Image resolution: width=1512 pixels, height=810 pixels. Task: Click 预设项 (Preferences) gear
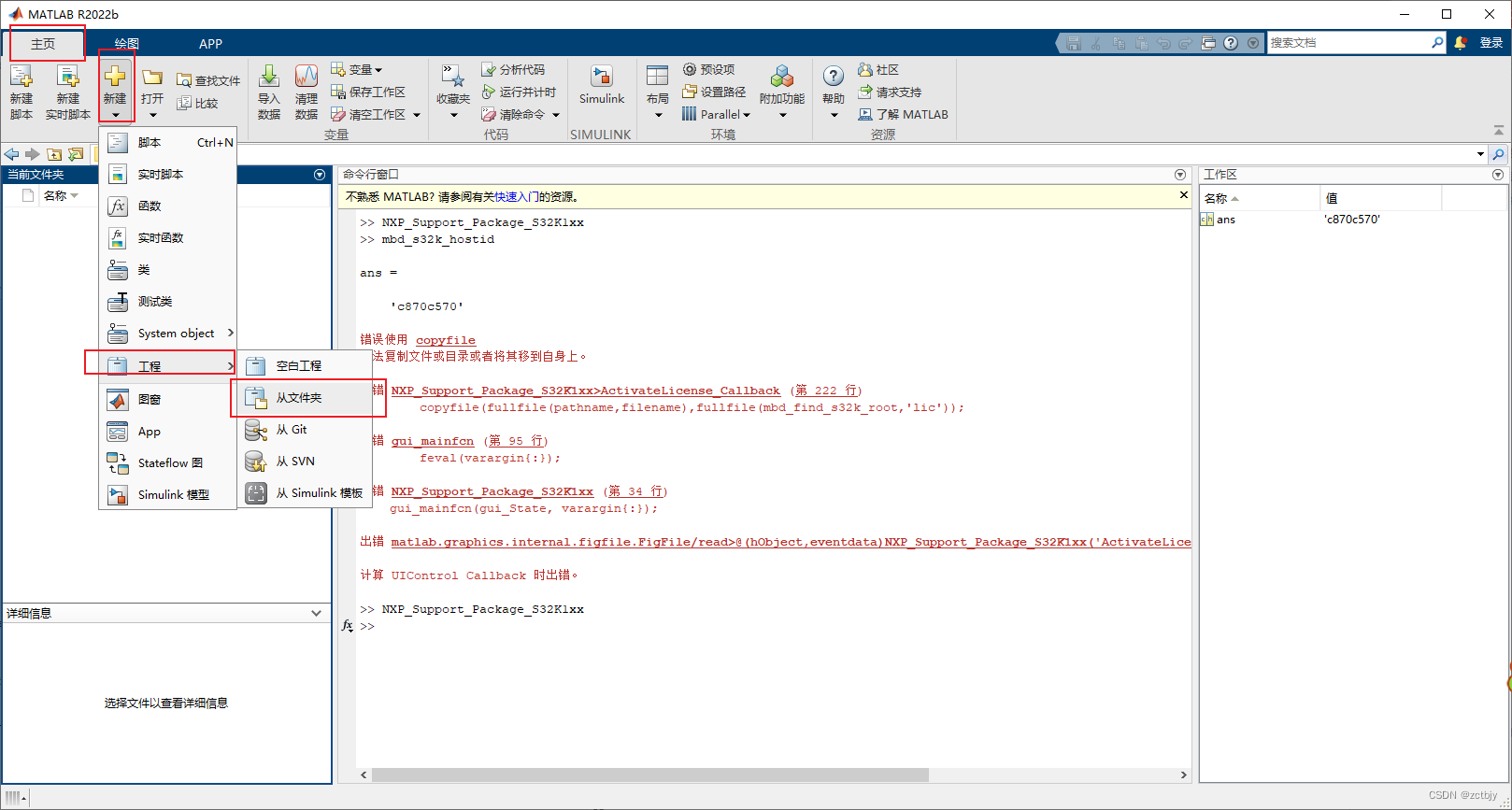(708, 70)
